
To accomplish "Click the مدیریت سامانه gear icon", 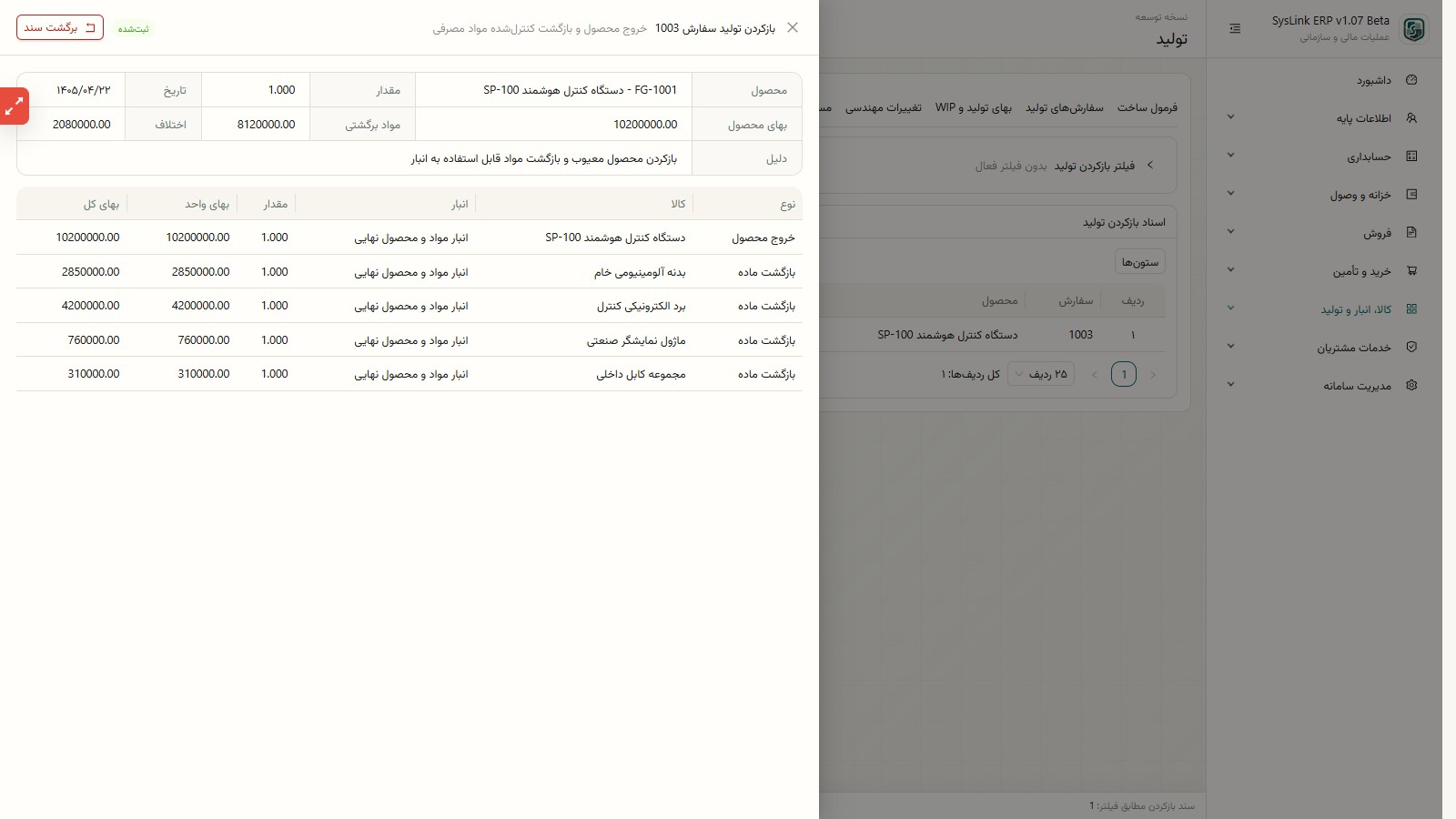I will click(x=1411, y=386).
